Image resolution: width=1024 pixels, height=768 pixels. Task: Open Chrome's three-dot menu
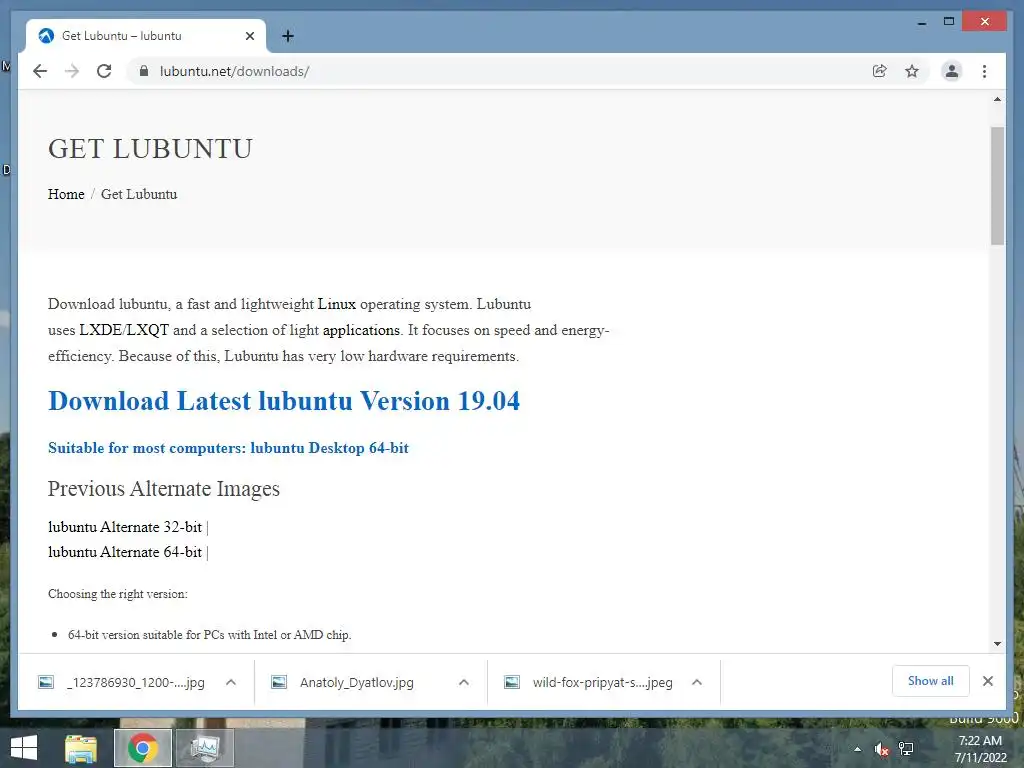[x=984, y=71]
